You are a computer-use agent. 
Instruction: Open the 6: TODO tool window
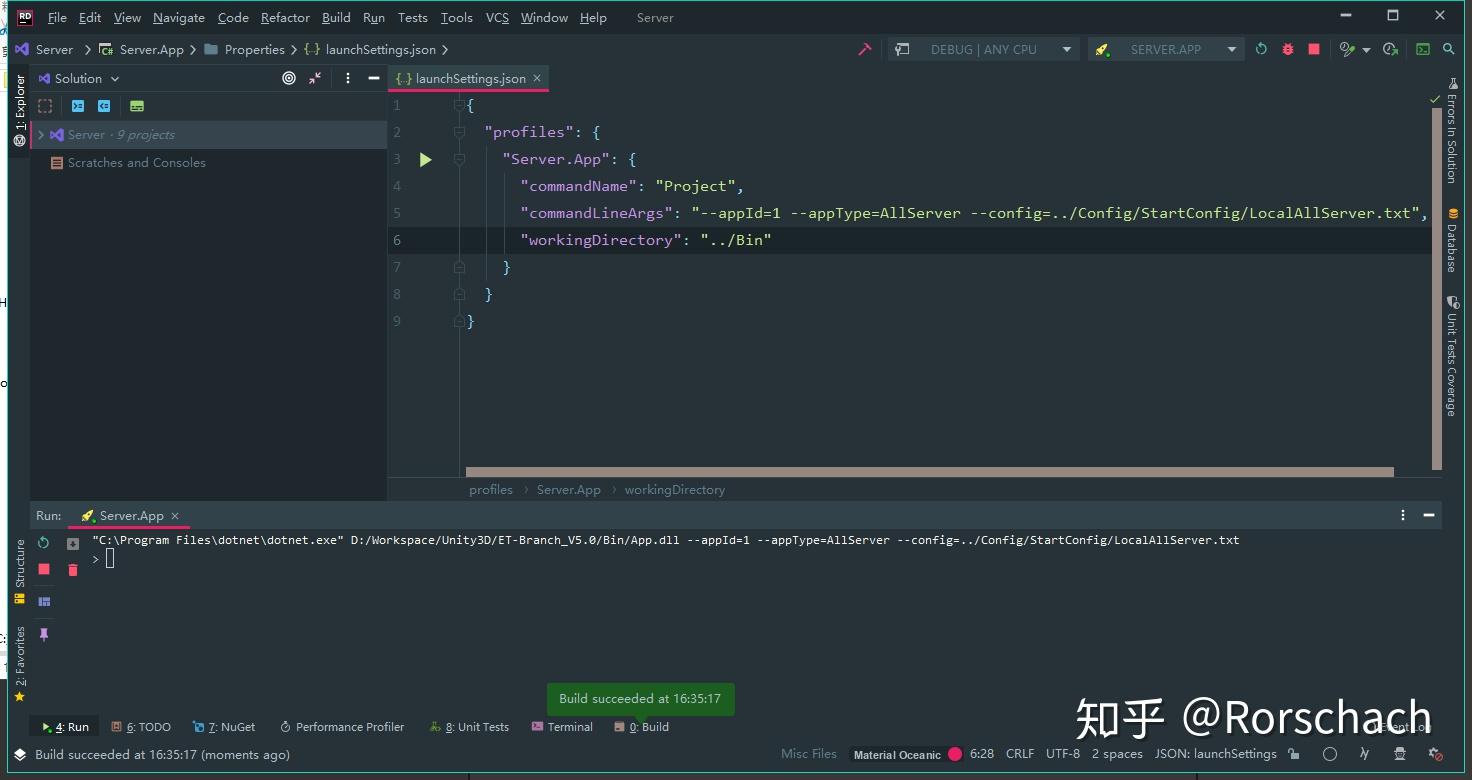(x=141, y=727)
